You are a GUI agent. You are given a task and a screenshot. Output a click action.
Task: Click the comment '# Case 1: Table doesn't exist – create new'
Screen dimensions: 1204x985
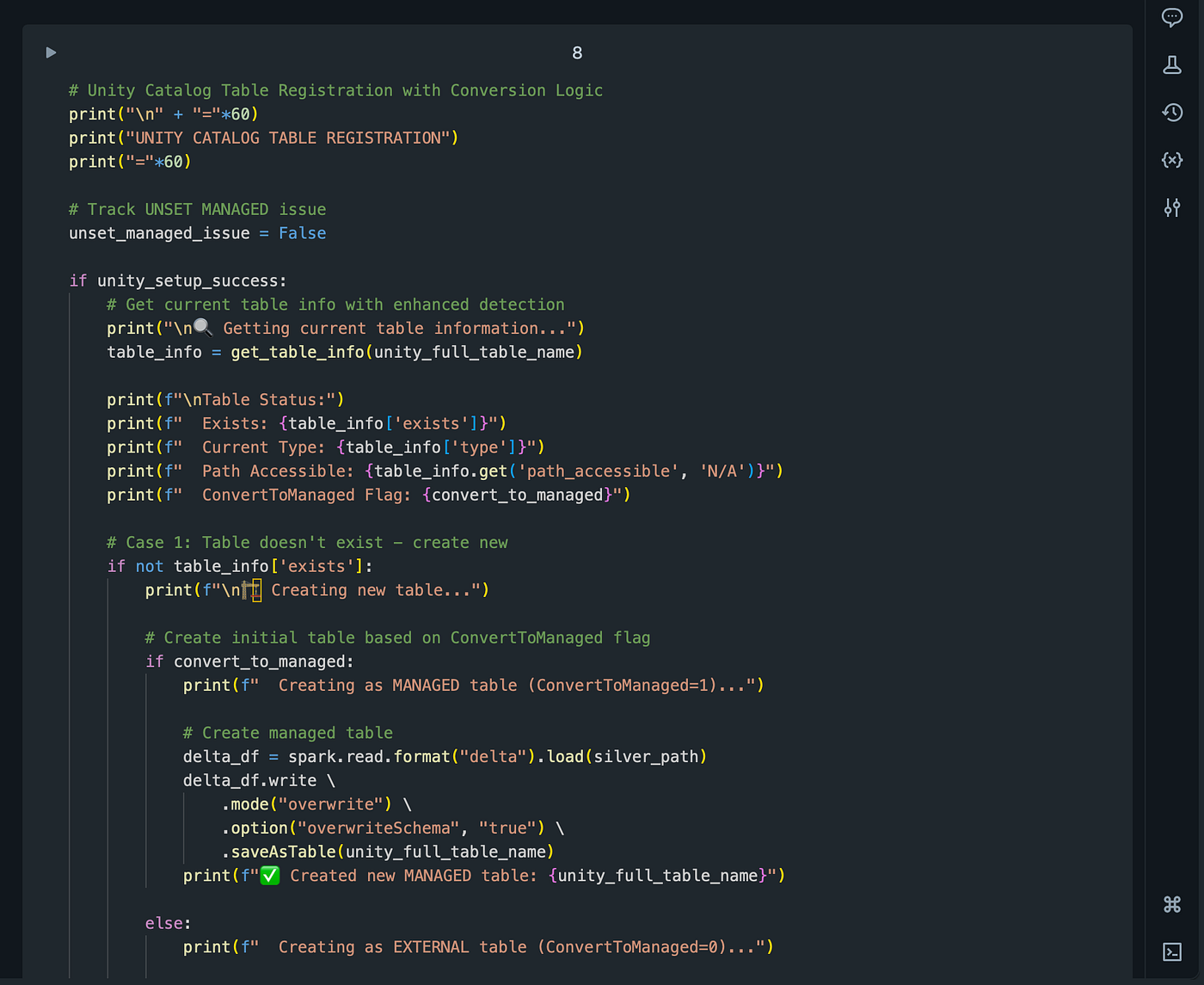click(x=308, y=543)
